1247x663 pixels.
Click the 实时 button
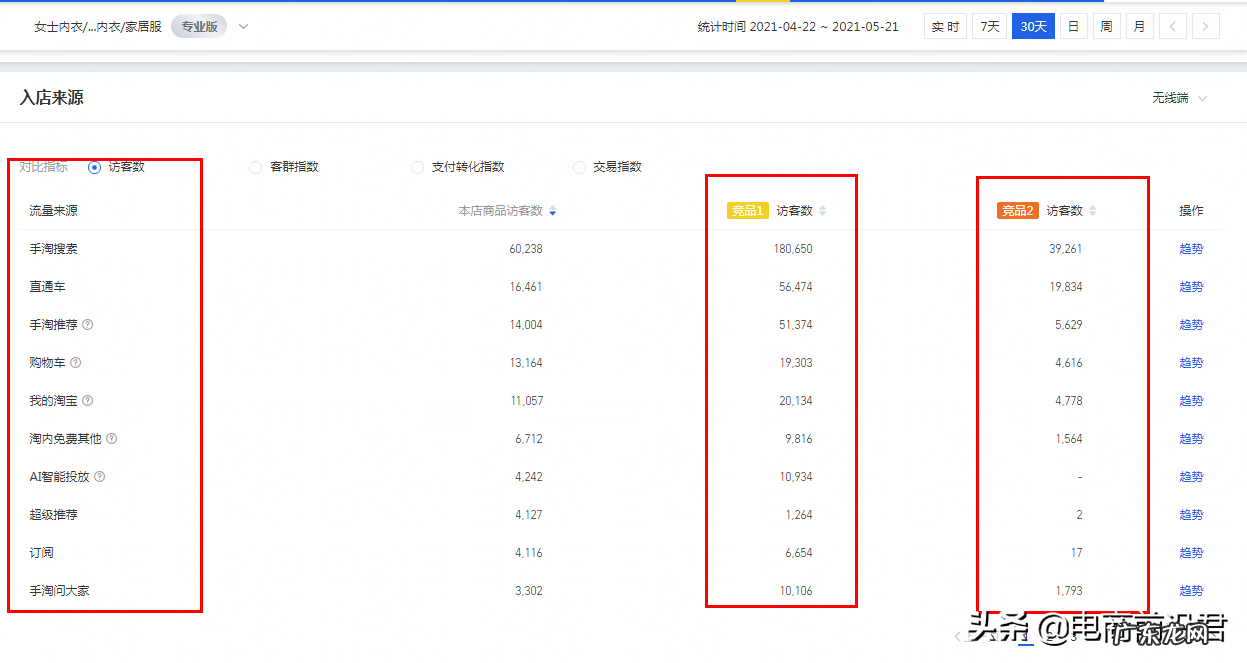[944, 26]
